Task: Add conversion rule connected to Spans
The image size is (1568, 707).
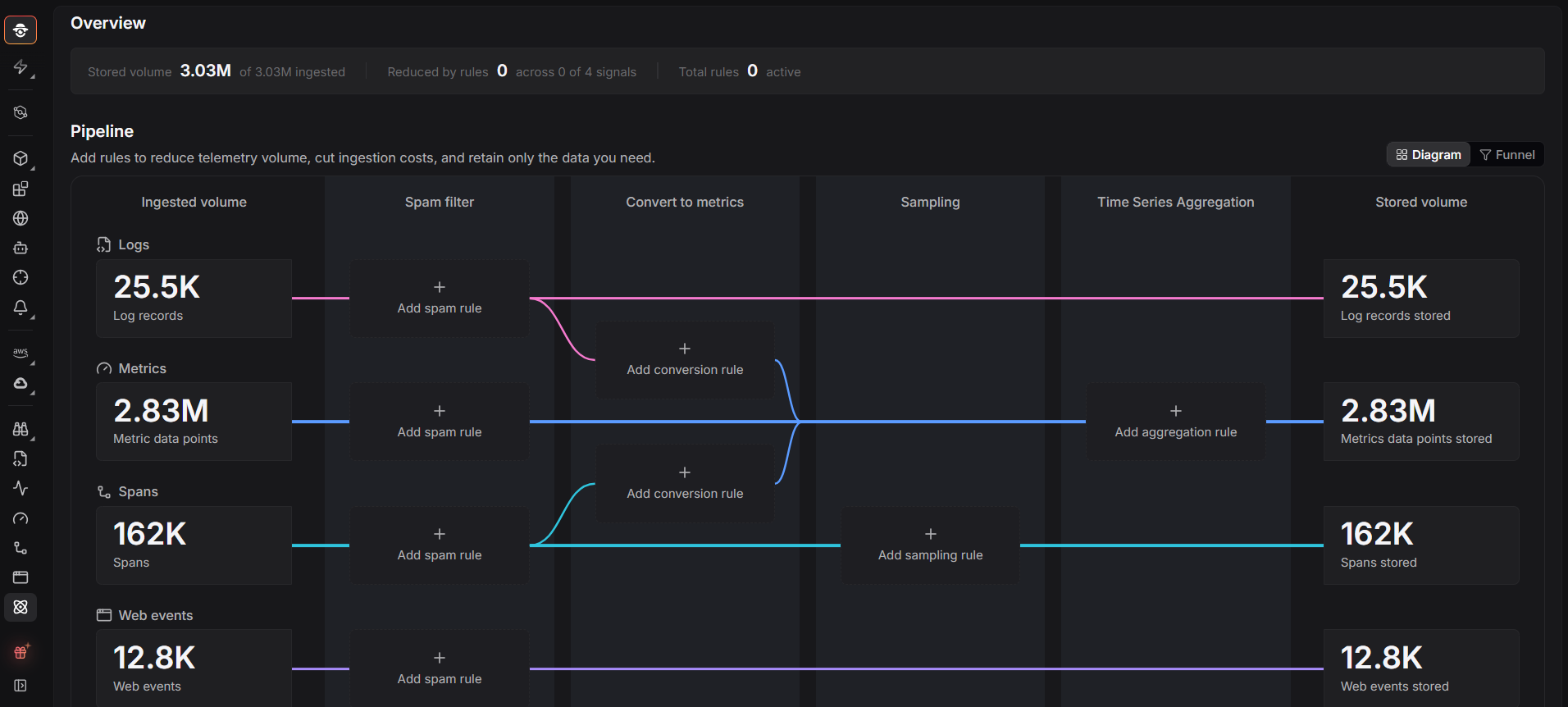Action: pos(685,484)
